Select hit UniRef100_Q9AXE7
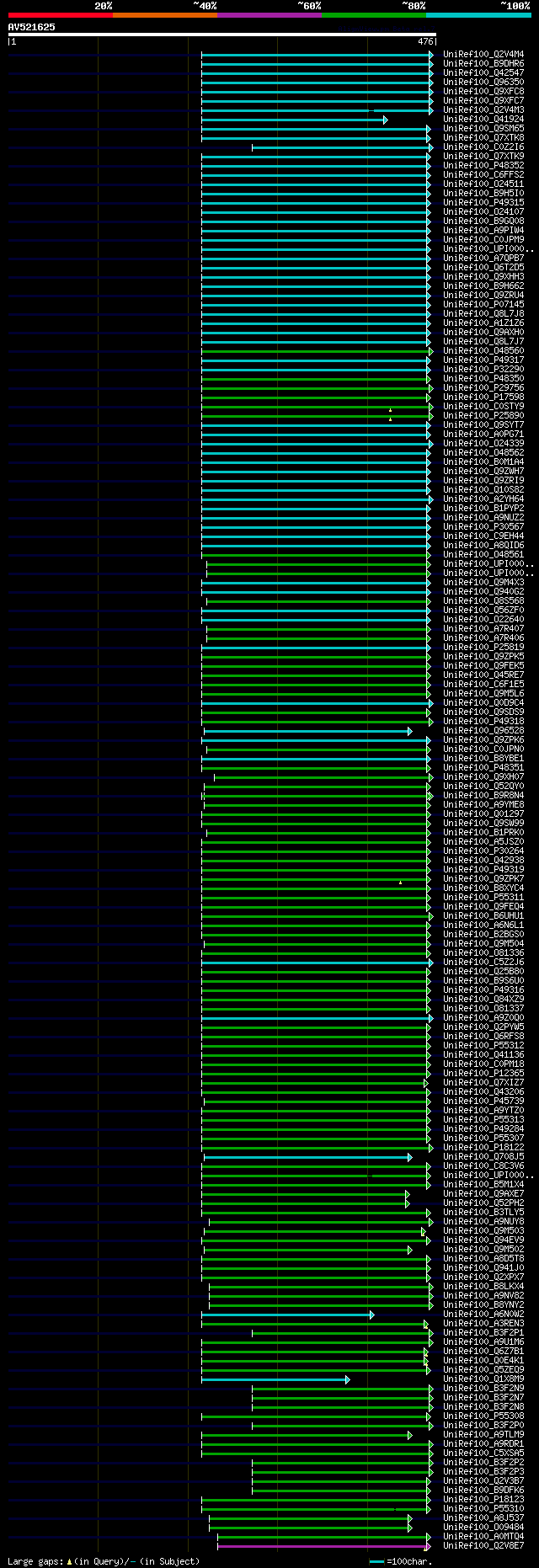This screenshot has width=539, height=1568. coord(483,1194)
